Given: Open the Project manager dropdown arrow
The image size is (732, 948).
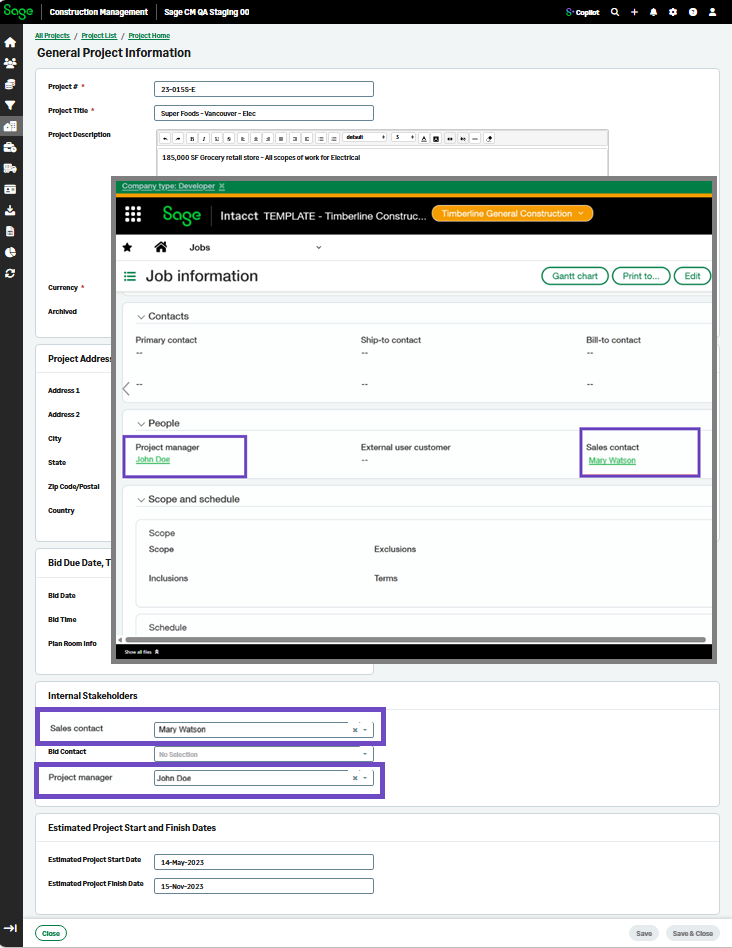Looking at the screenshot, I should 365,778.
